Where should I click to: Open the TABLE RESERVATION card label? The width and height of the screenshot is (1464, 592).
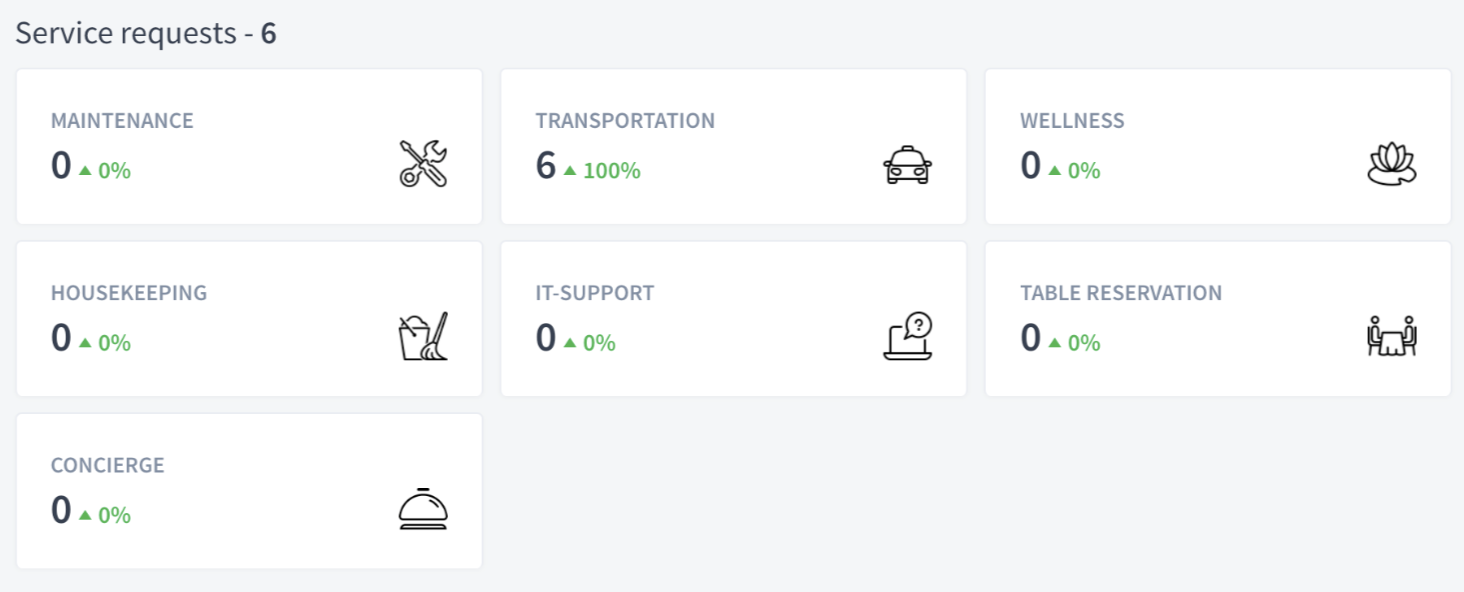pos(1121,293)
